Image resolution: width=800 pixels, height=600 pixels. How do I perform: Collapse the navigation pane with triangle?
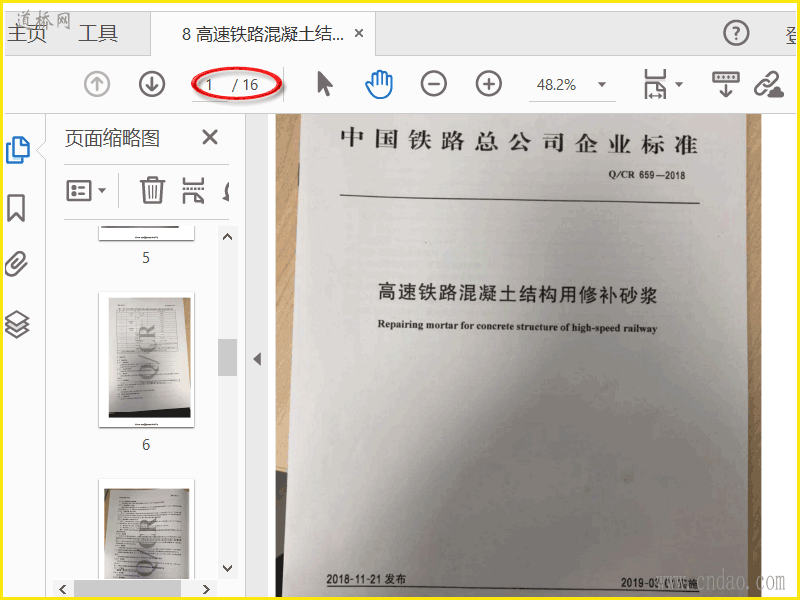[257, 359]
